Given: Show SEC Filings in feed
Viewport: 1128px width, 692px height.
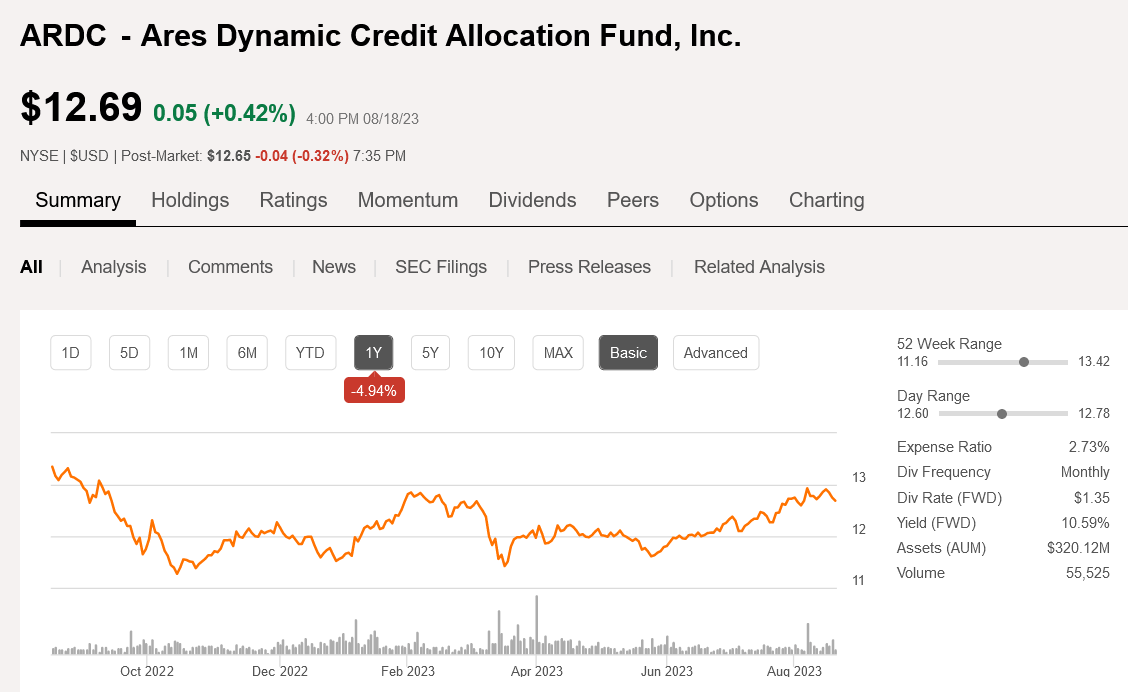Looking at the screenshot, I should [x=441, y=267].
